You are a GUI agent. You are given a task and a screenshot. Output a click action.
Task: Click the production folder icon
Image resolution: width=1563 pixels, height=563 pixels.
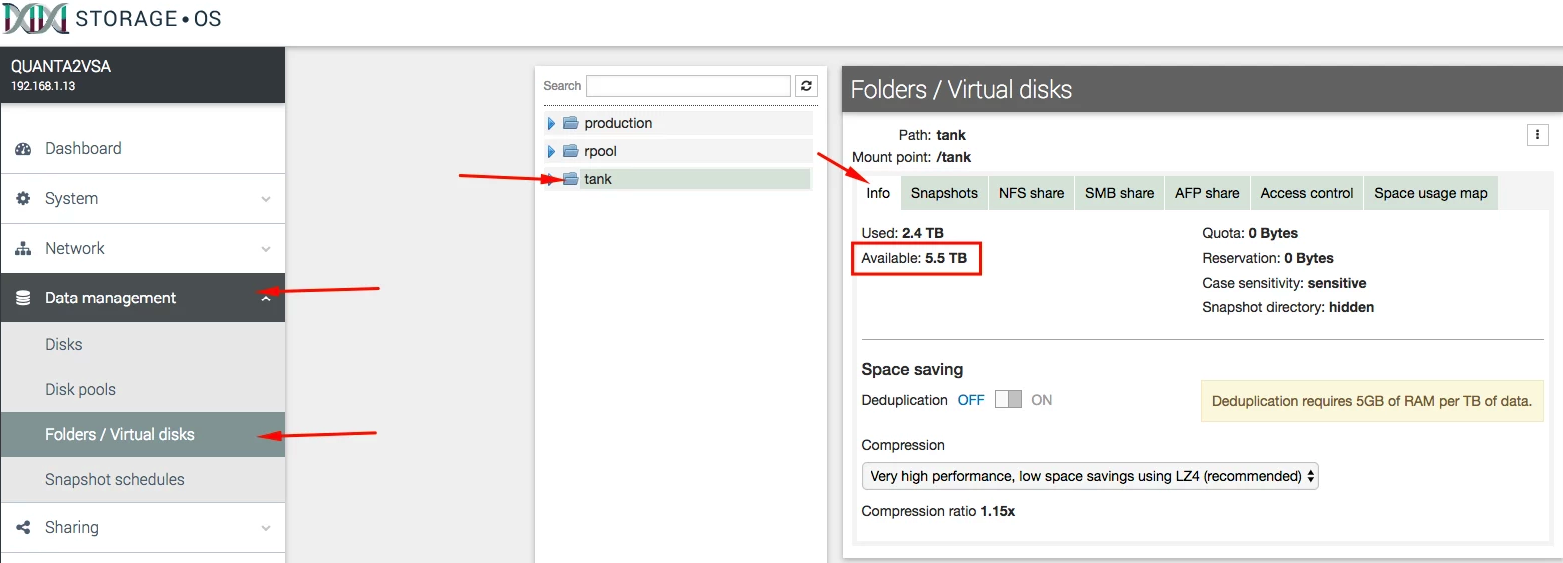point(571,123)
